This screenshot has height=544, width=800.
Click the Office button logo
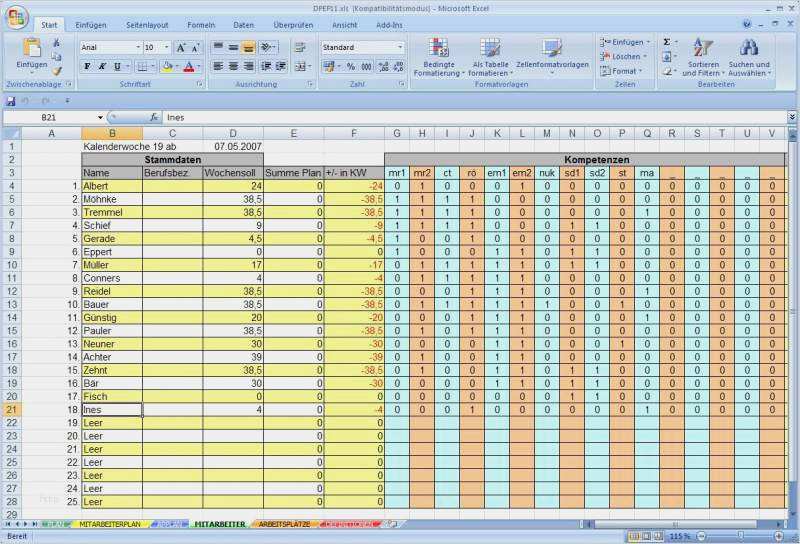17,18
